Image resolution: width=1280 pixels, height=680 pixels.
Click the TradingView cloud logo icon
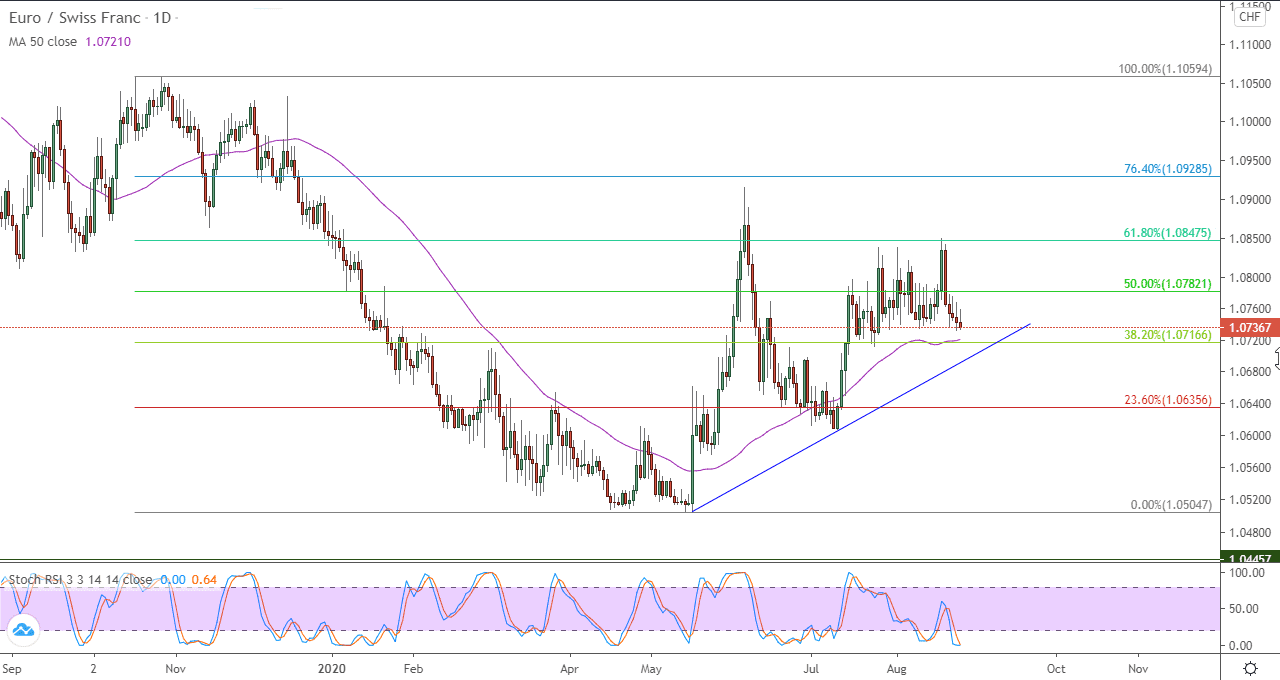[x=22, y=629]
